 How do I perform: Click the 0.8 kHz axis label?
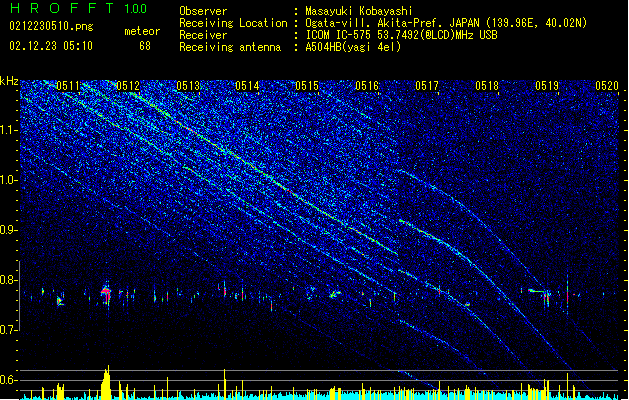point(9,280)
